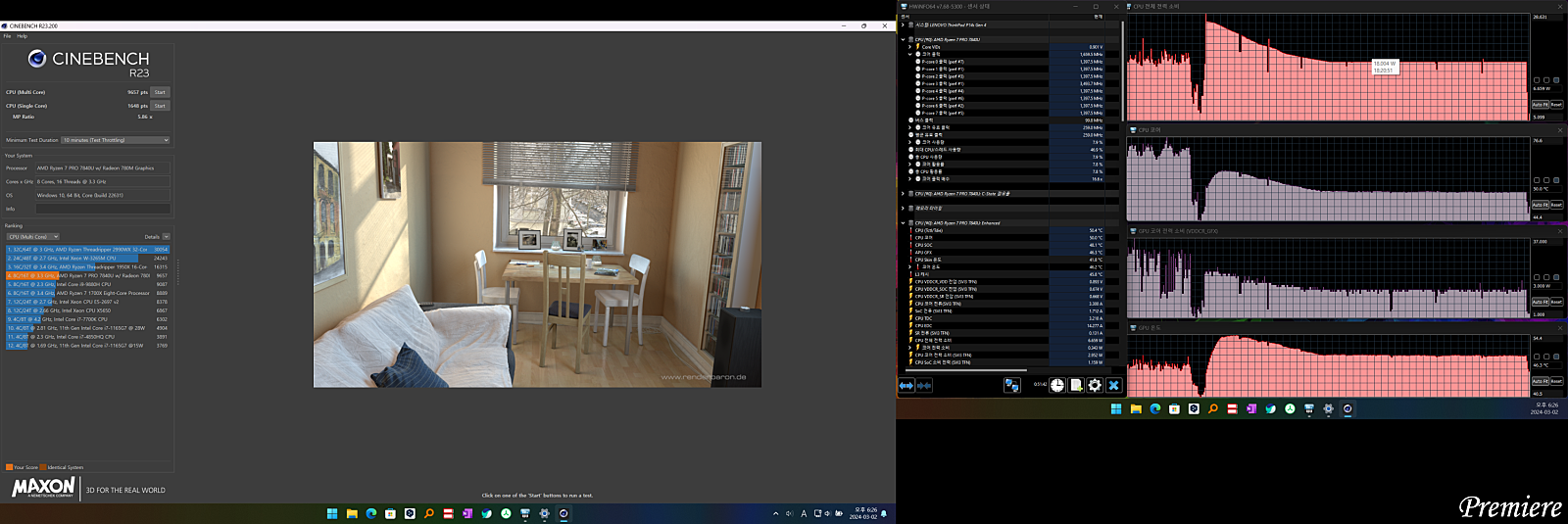
Task: Open HWiNFO sensor settings gear icon
Action: pyautogui.click(x=1095, y=386)
